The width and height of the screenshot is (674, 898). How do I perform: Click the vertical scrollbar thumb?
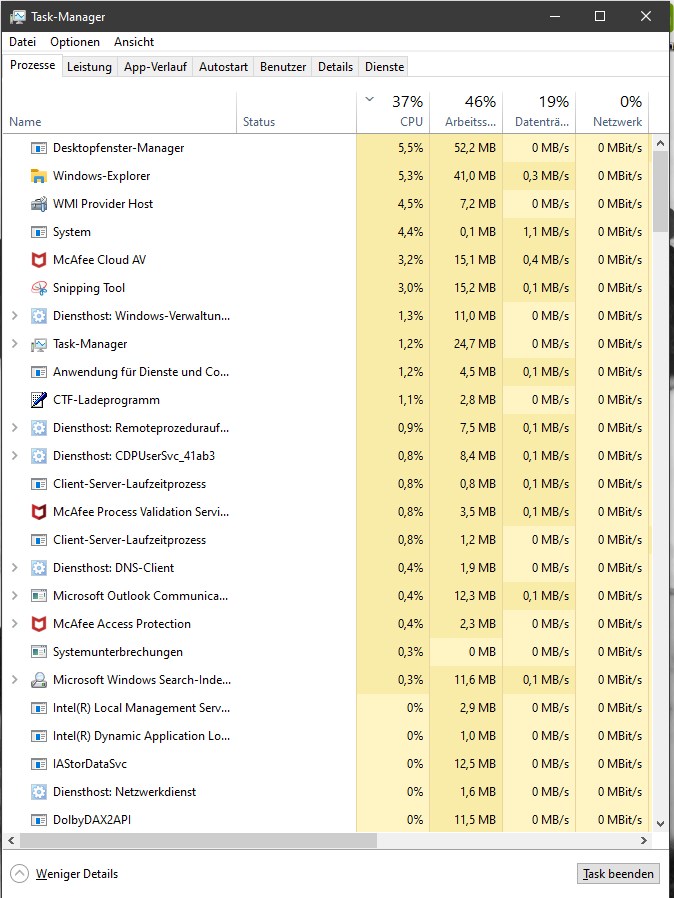tap(660, 191)
